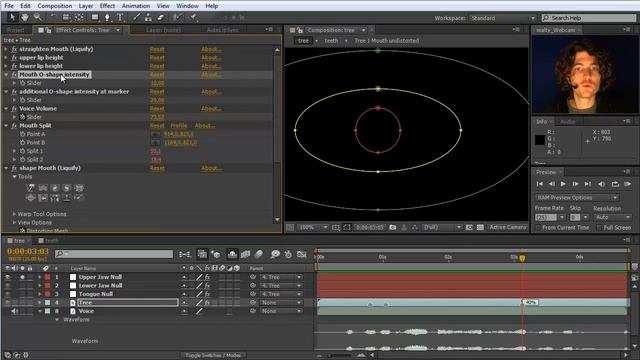Screen dimensions: 640x360
Task: Reset straighten Mouth (Liquify) effect
Action: pos(157,49)
